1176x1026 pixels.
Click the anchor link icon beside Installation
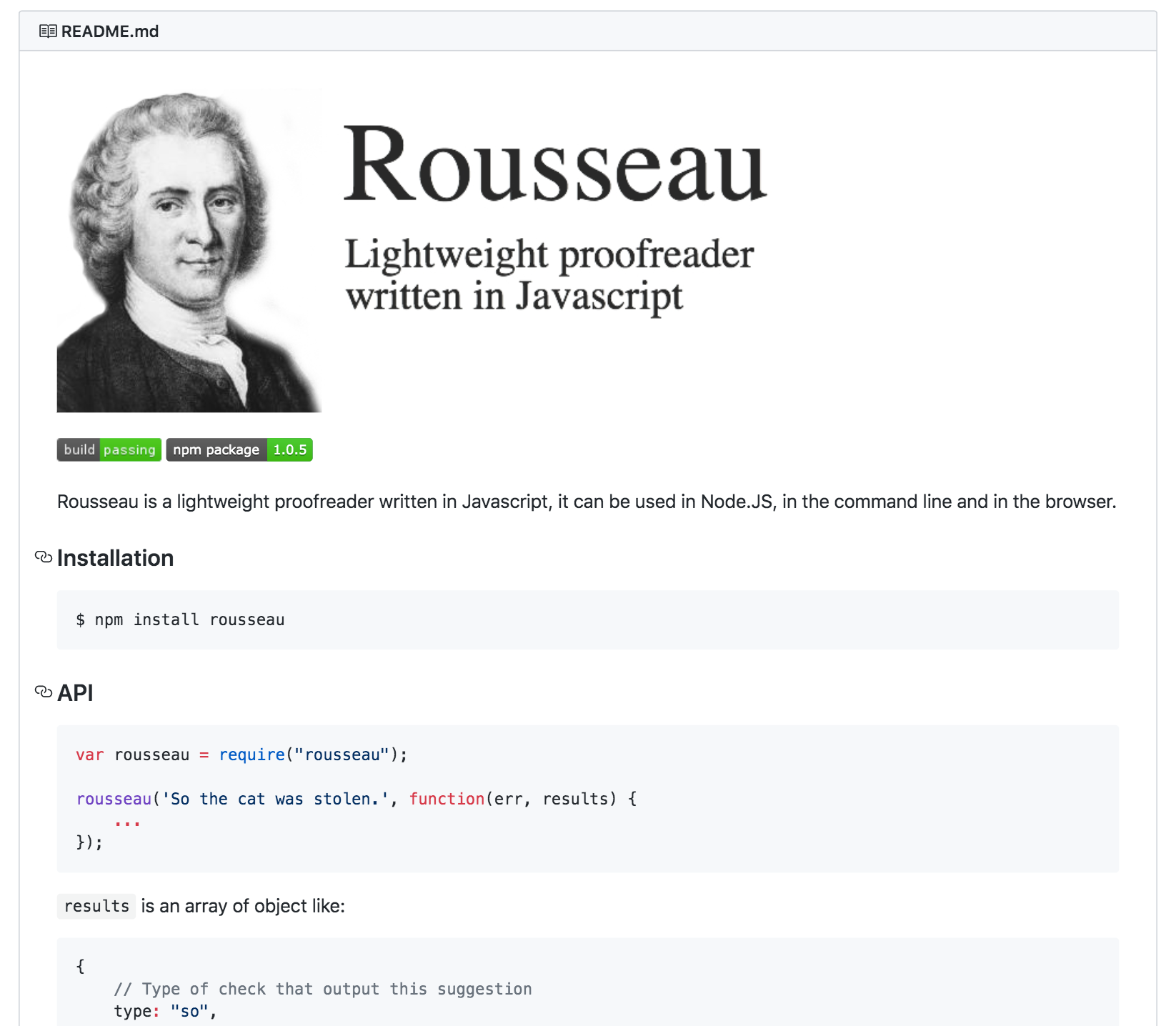pyautogui.click(x=43, y=557)
